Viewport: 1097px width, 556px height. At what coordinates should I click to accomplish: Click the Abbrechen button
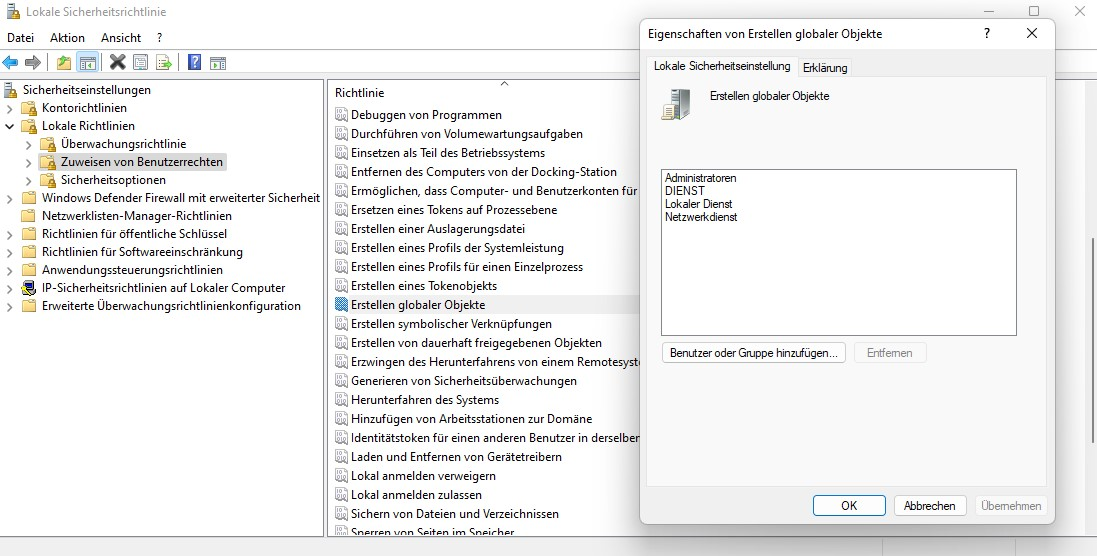[x=929, y=506]
